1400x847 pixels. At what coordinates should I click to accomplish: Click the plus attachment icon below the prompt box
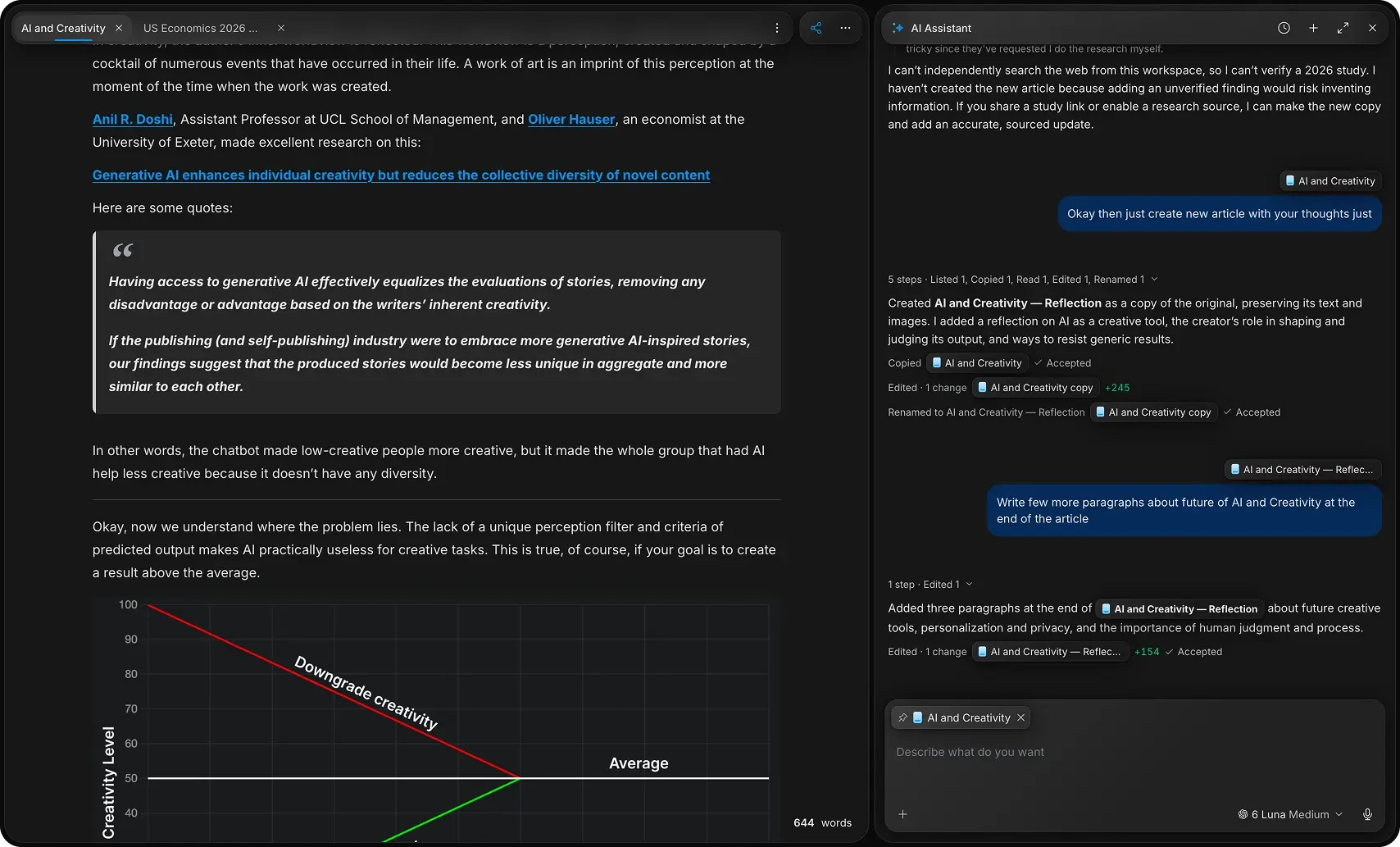(902, 814)
